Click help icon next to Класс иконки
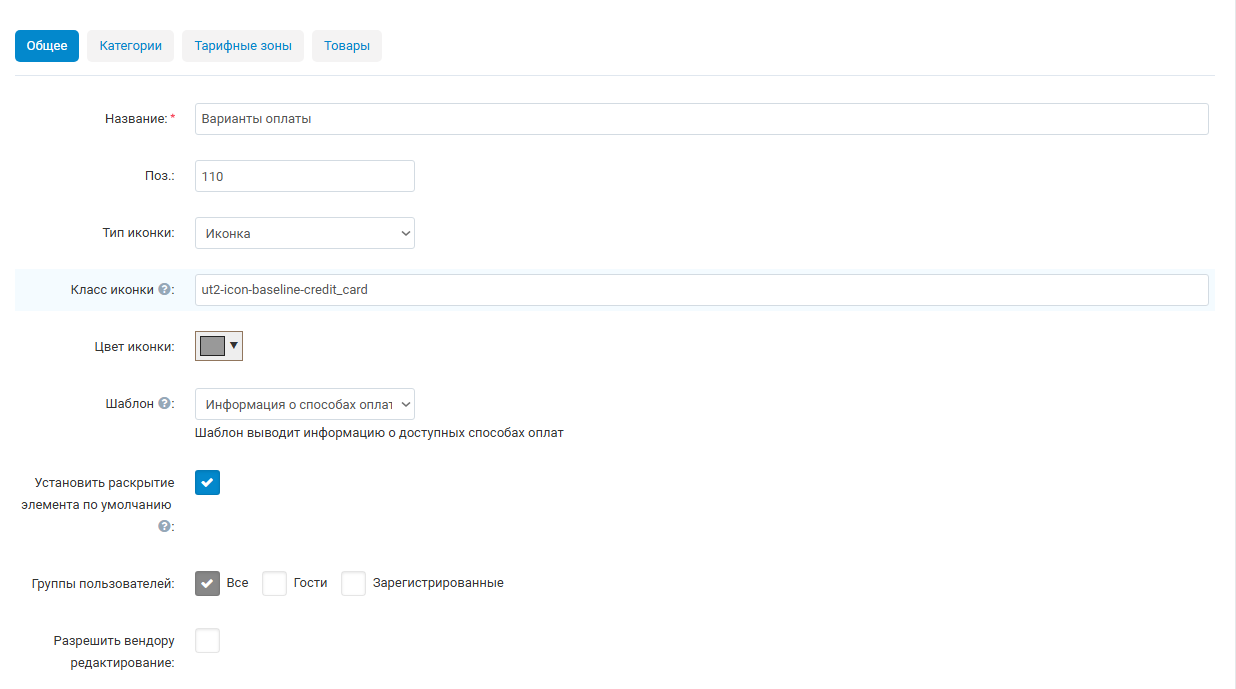This screenshot has height=689, width=1236. pos(164,290)
